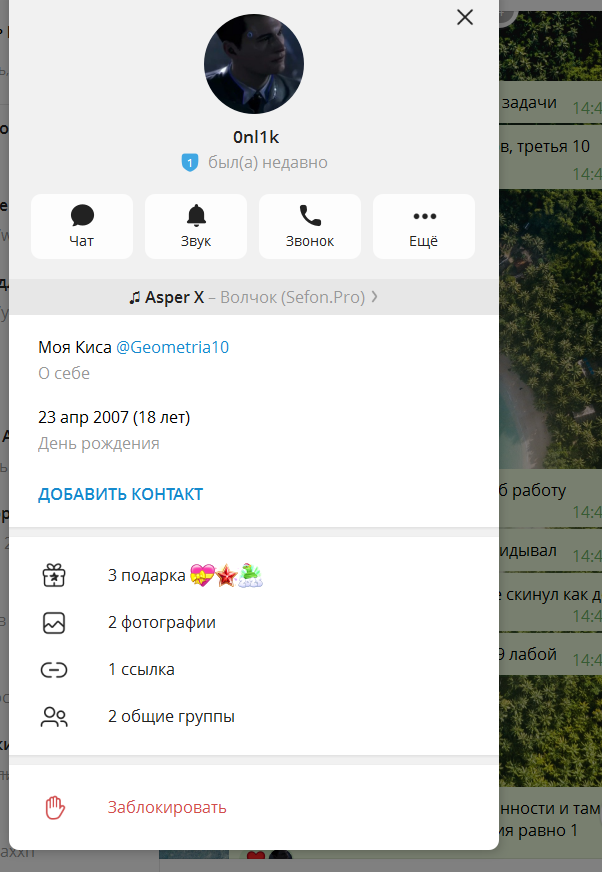Open the profile avatar photo
Viewport: 602px width, 872px height.
[x=254, y=64]
